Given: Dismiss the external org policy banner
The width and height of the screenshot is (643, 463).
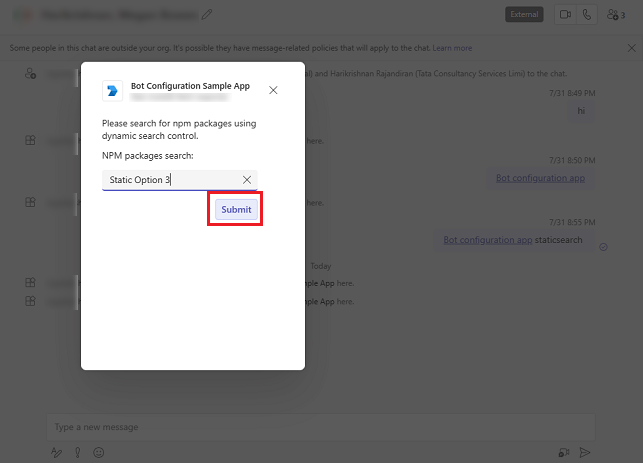Looking at the screenshot, I should point(632,48).
